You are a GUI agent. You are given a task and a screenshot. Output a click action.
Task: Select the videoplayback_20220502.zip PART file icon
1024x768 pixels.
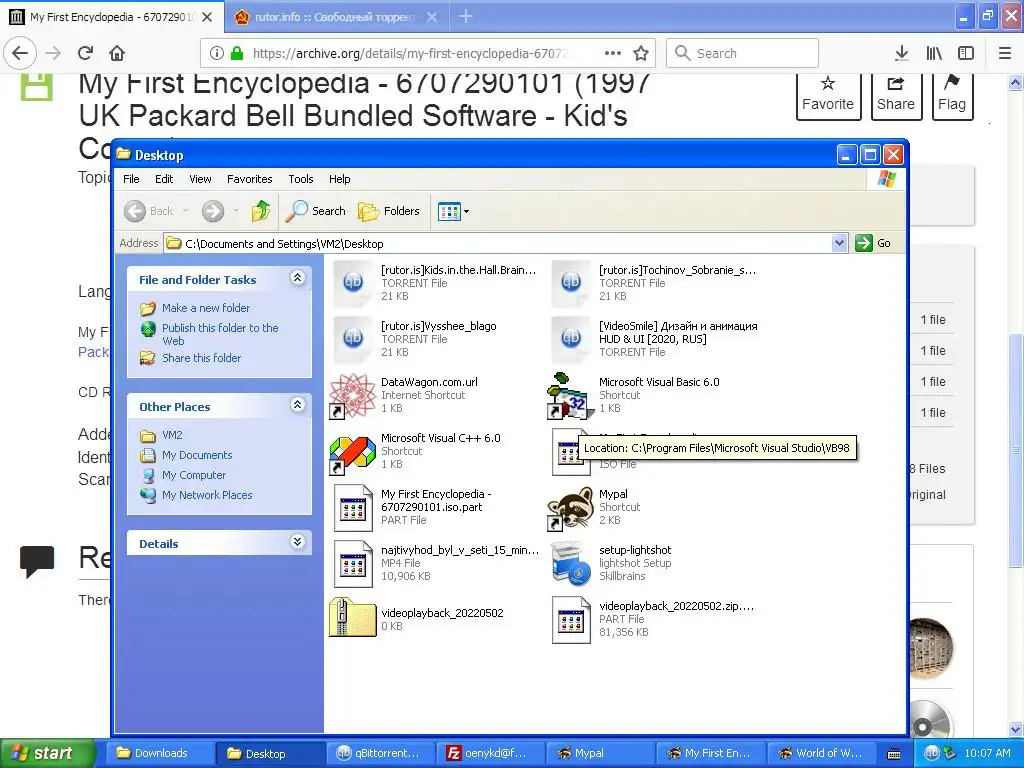571,619
